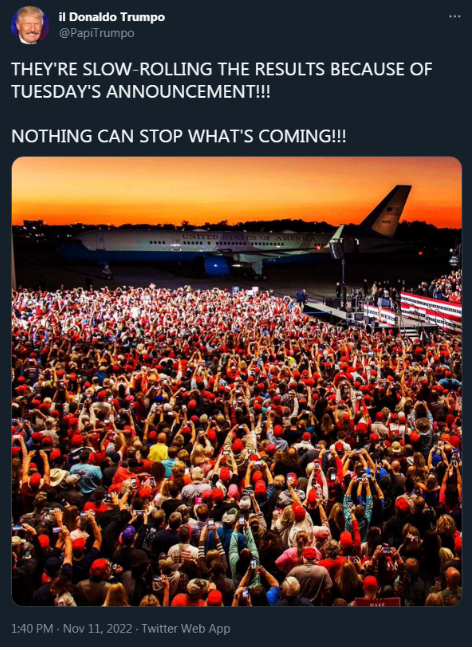This screenshot has width=472, height=650.
Task: Click the UNITED STATES OF AMERICA lettering
Action: click(x=249, y=238)
